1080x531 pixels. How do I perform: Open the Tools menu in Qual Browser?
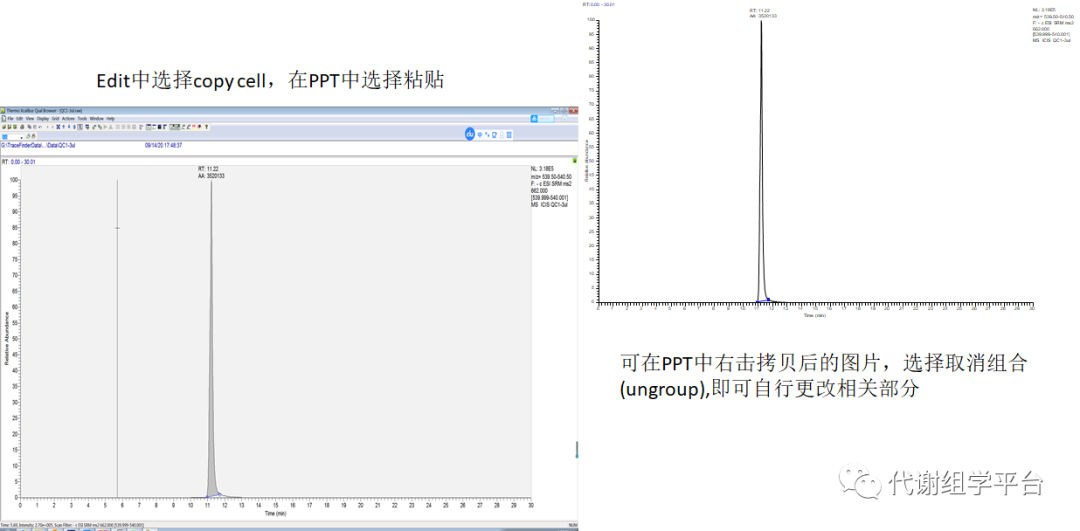coord(82,118)
